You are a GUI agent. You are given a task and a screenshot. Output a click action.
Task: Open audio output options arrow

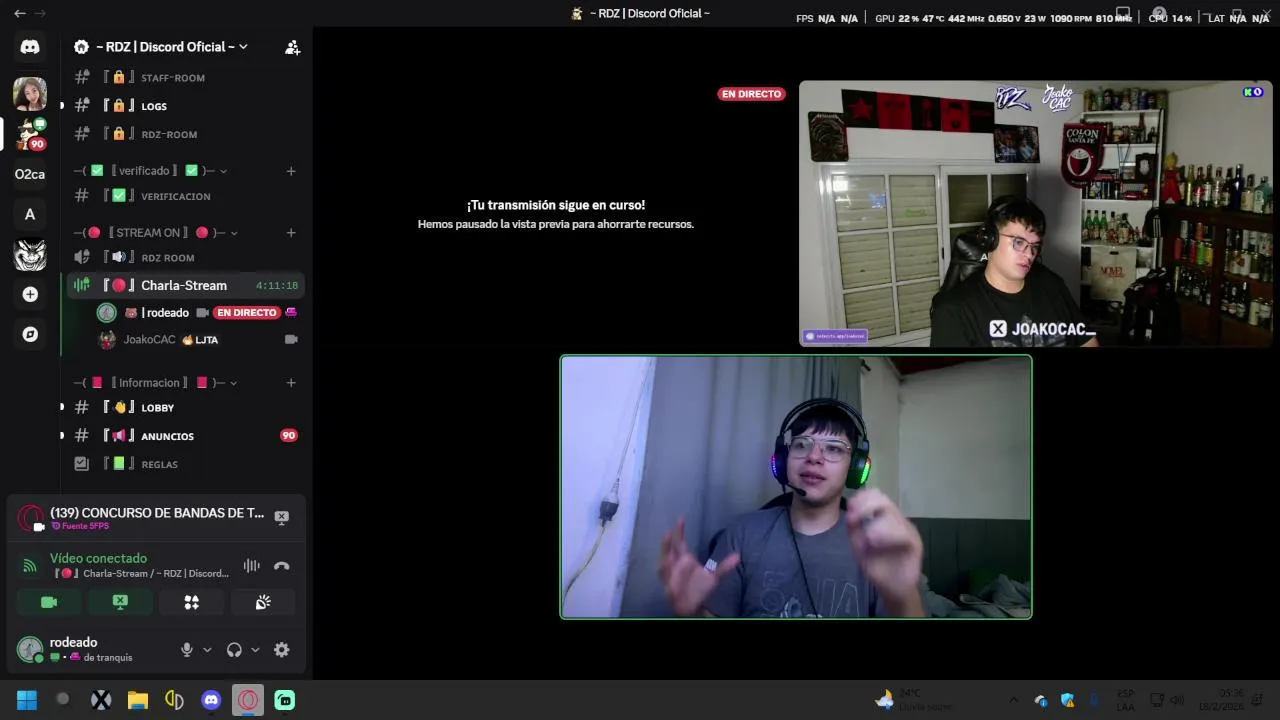click(255, 650)
